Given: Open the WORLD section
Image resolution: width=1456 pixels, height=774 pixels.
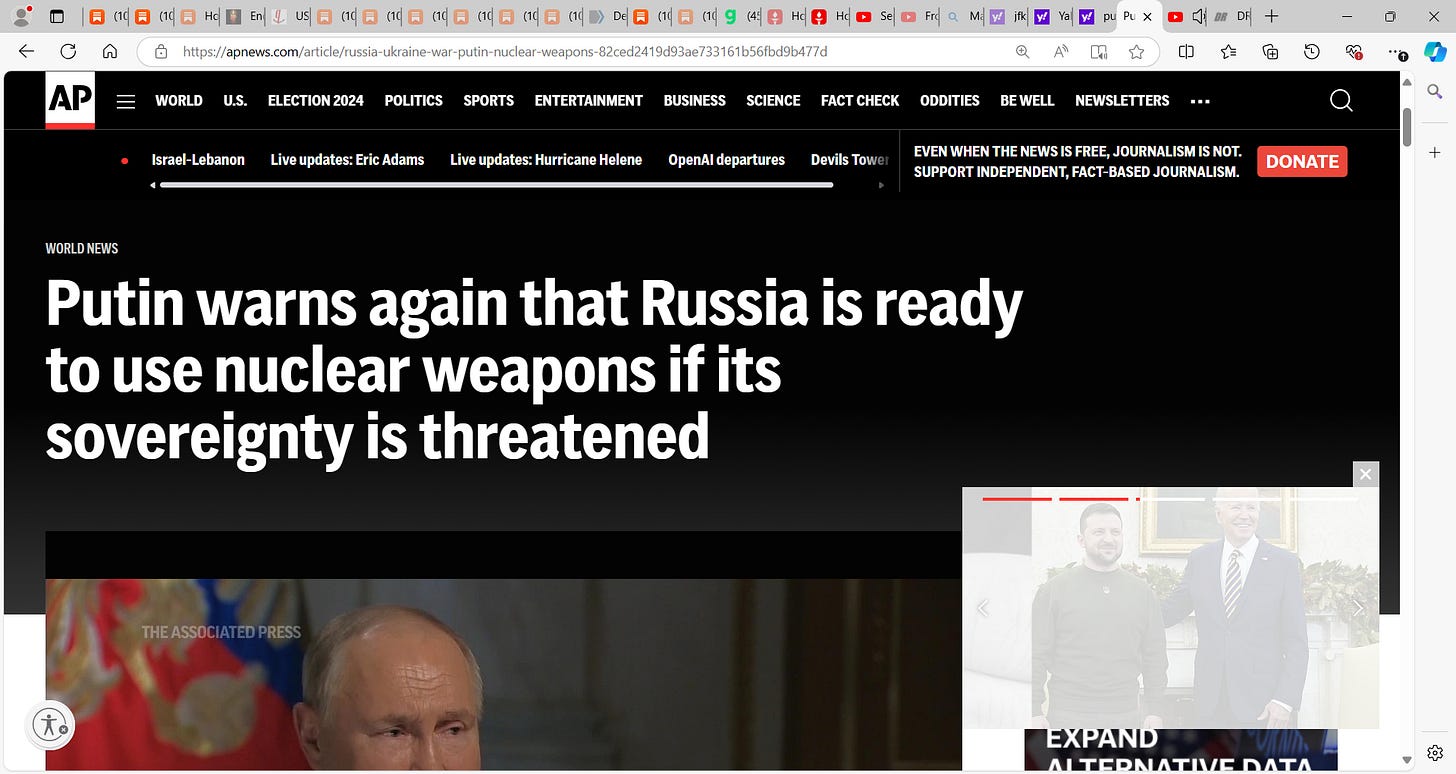Looking at the screenshot, I should (179, 101).
